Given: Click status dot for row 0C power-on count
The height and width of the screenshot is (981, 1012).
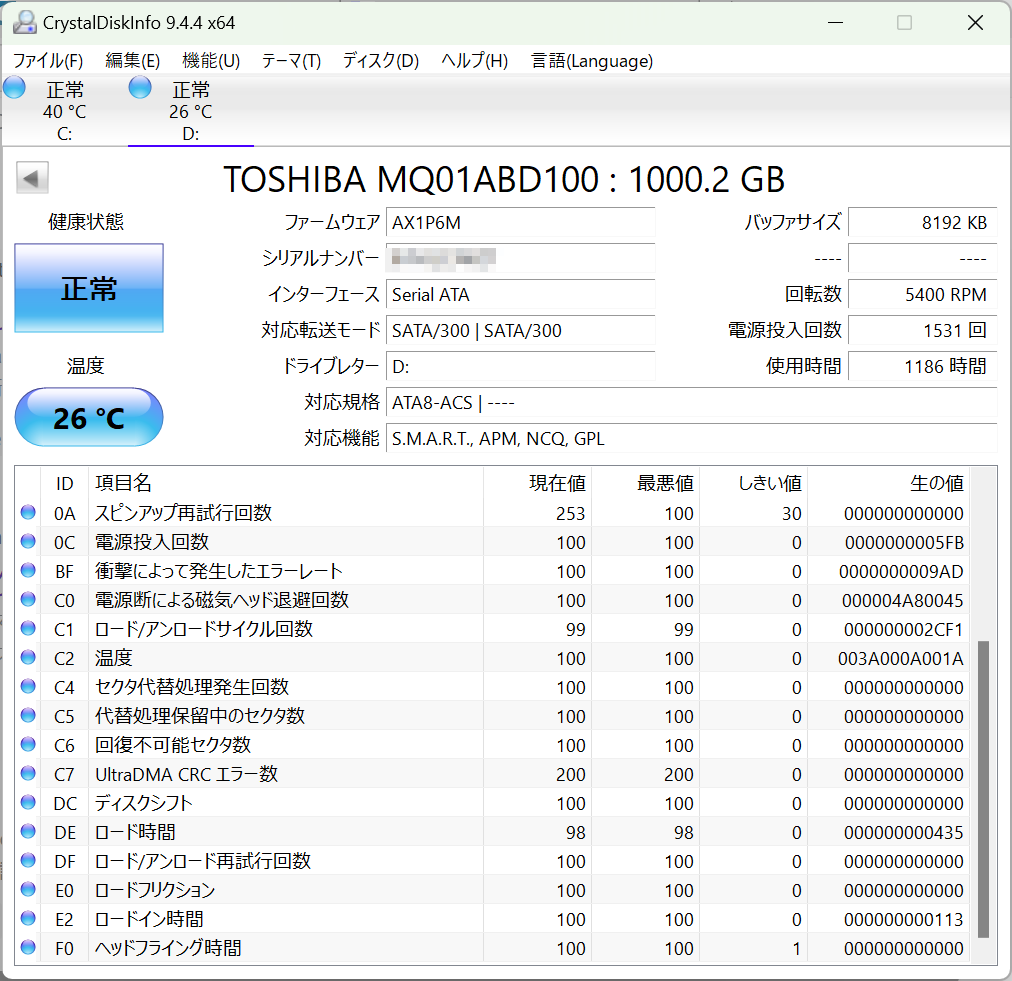Looking at the screenshot, I should pyautogui.click(x=28, y=541).
